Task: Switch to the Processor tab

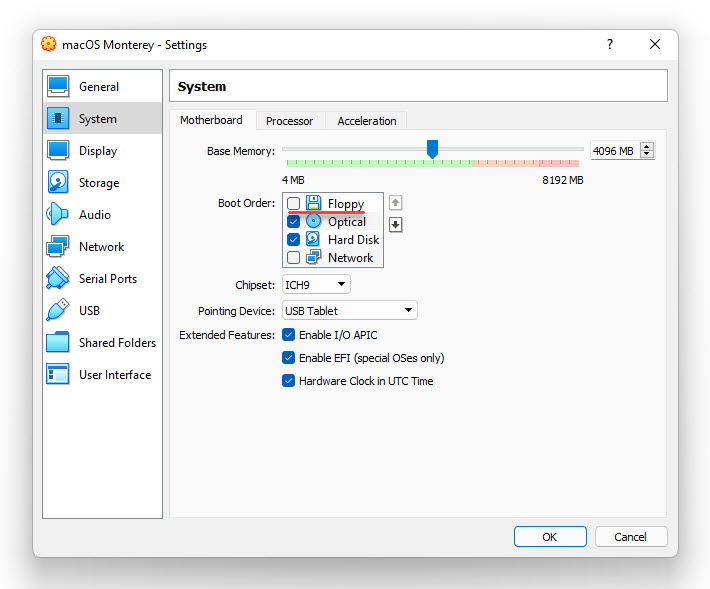Action: tap(289, 121)
